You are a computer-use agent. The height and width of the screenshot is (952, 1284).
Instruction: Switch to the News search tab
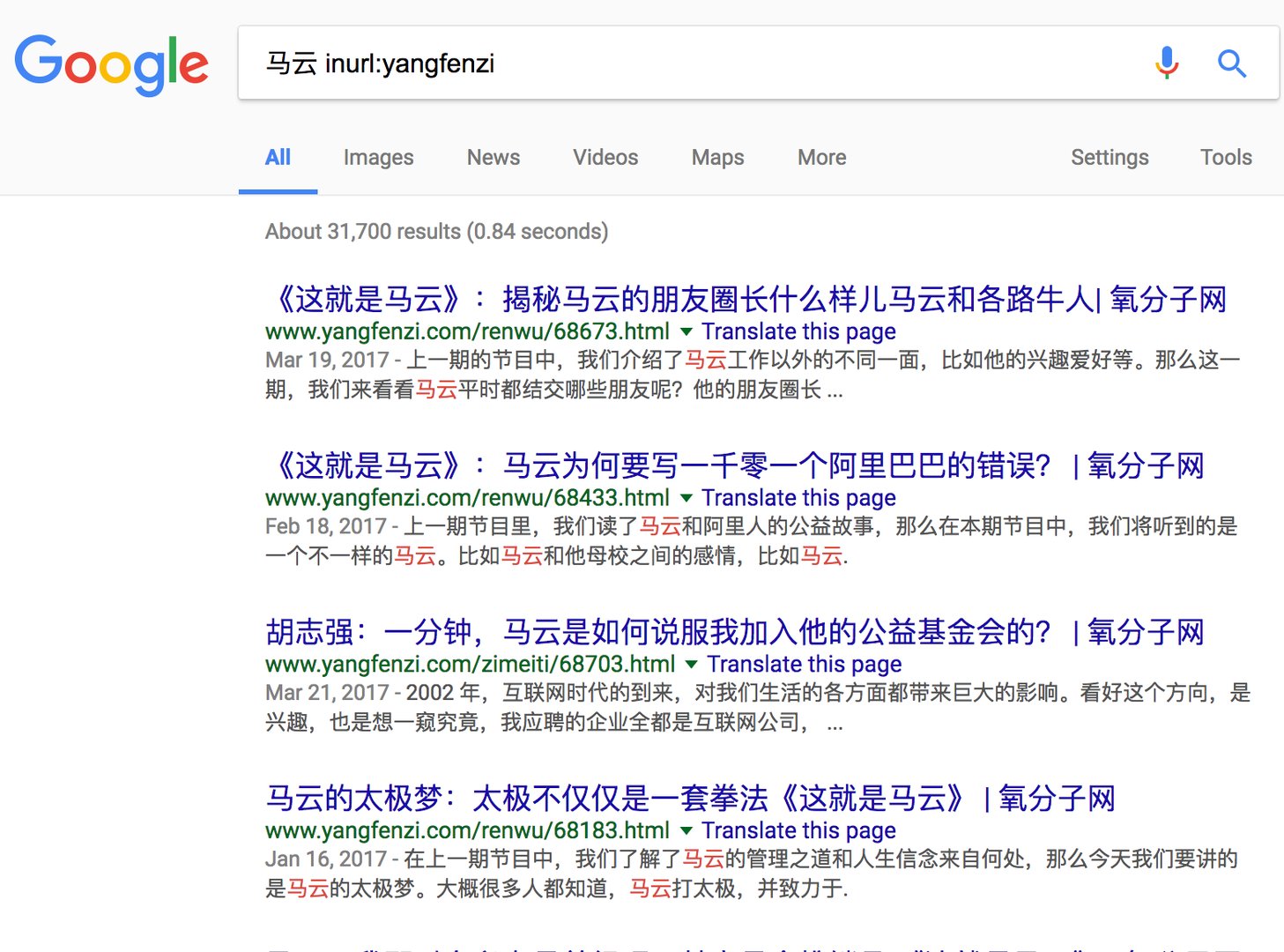[x=493, y=157]
